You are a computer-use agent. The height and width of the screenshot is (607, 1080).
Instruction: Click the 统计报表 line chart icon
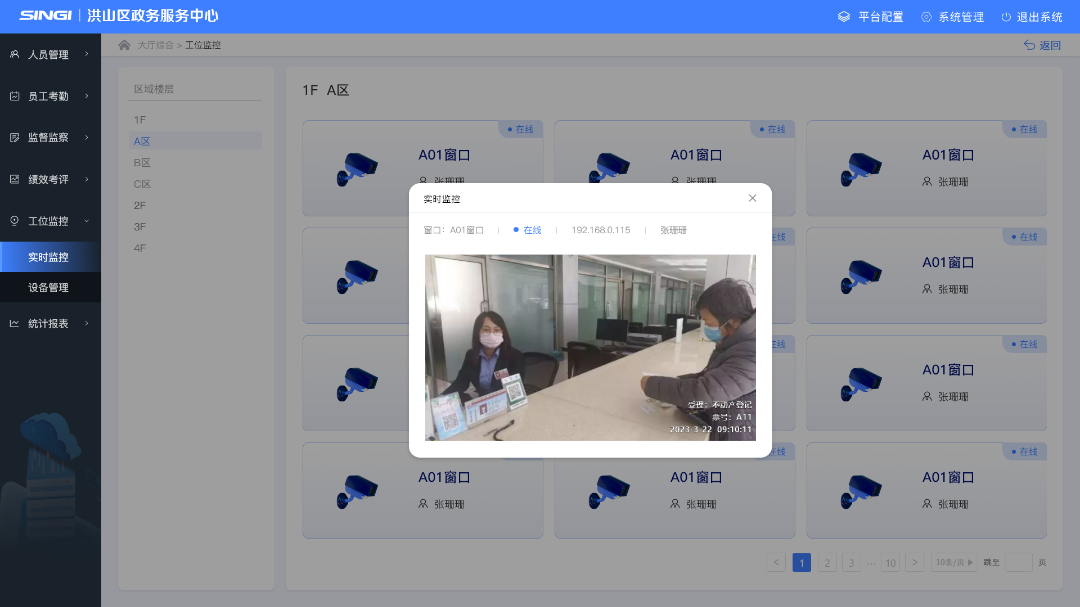tap(14, 323)
